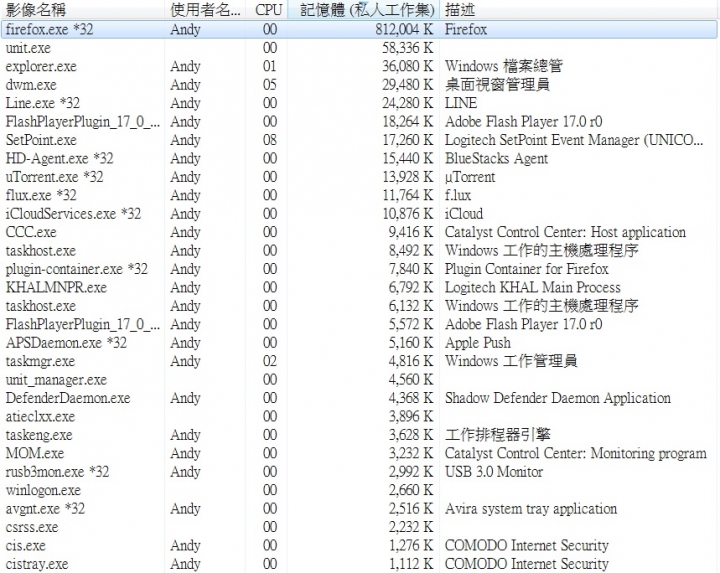Click the 17,260 K memory value
Viewport: 720px width, 573px height.
[408, 140]
